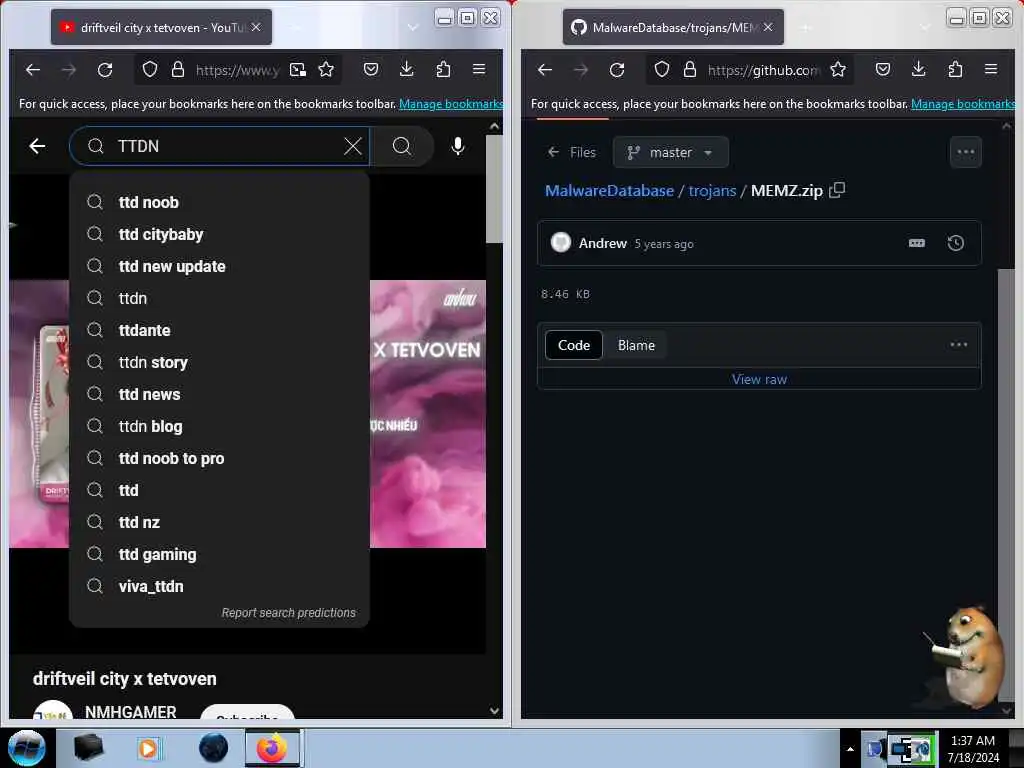Open tab list dropdown in YouTube window
Image resolution: width=1024 pixels, height=768 pixels.
click(413, 27)
